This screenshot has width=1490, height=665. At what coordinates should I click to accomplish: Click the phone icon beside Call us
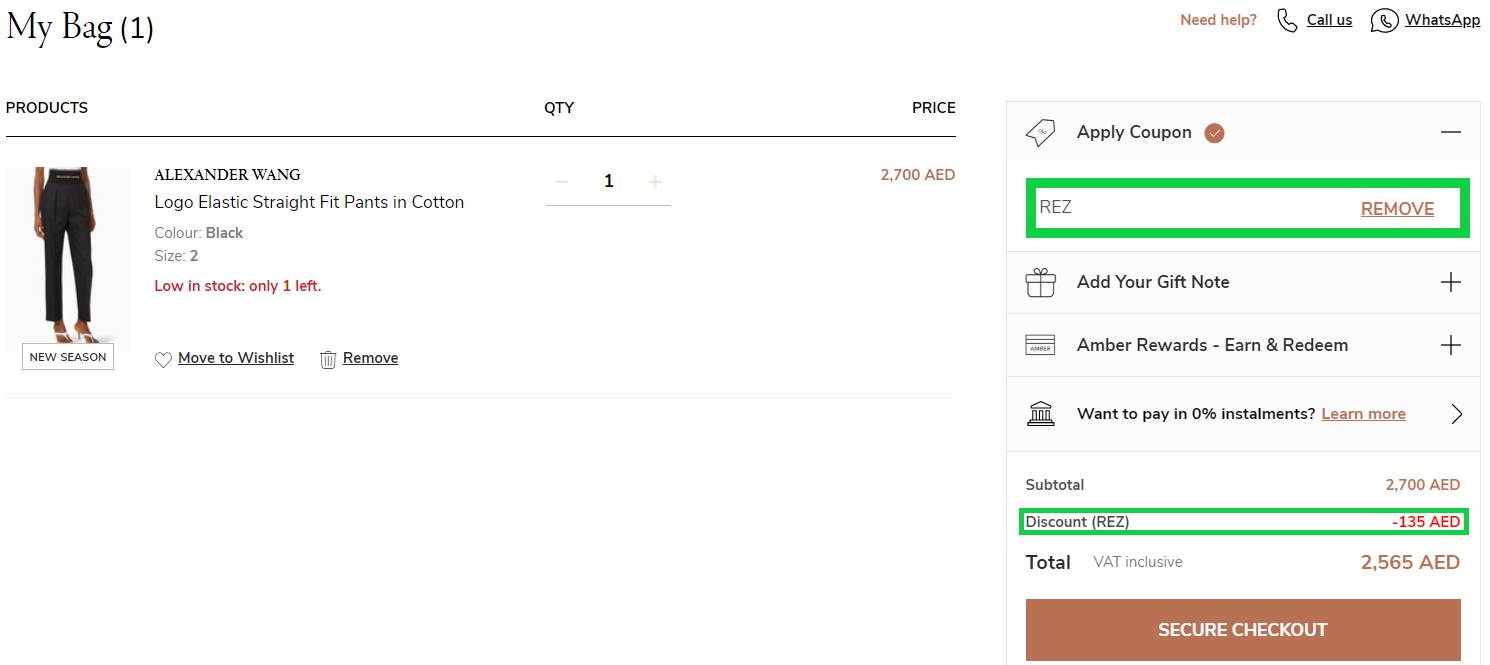[1287, 19]
